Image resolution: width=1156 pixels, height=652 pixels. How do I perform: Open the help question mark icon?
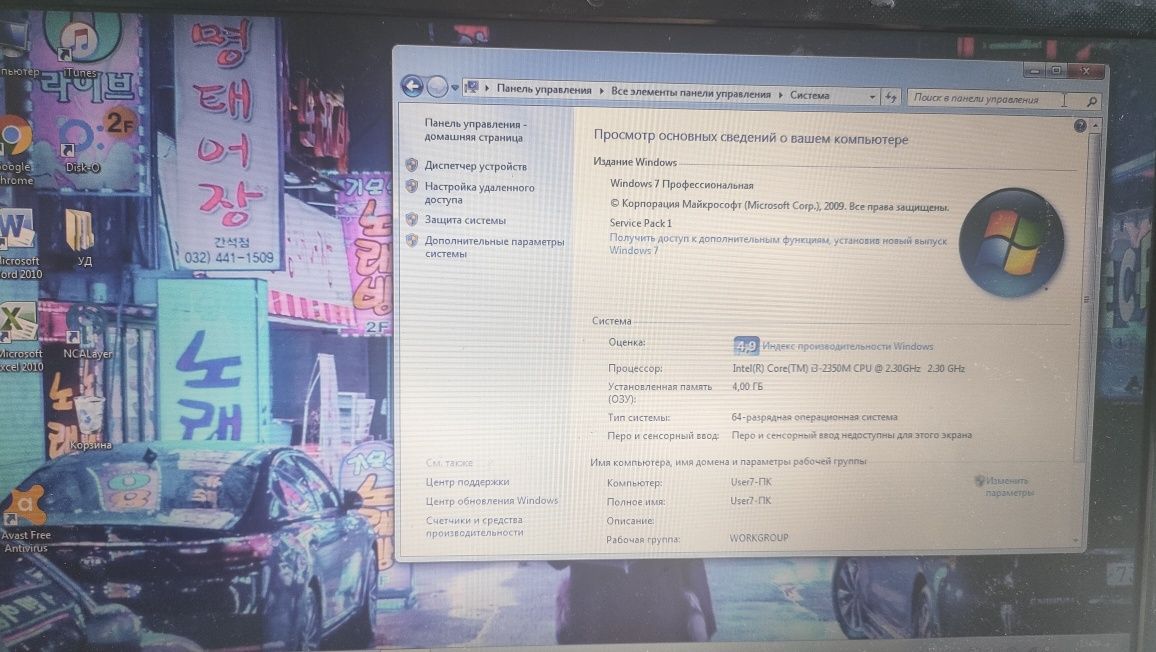(x=1080, y=126)
